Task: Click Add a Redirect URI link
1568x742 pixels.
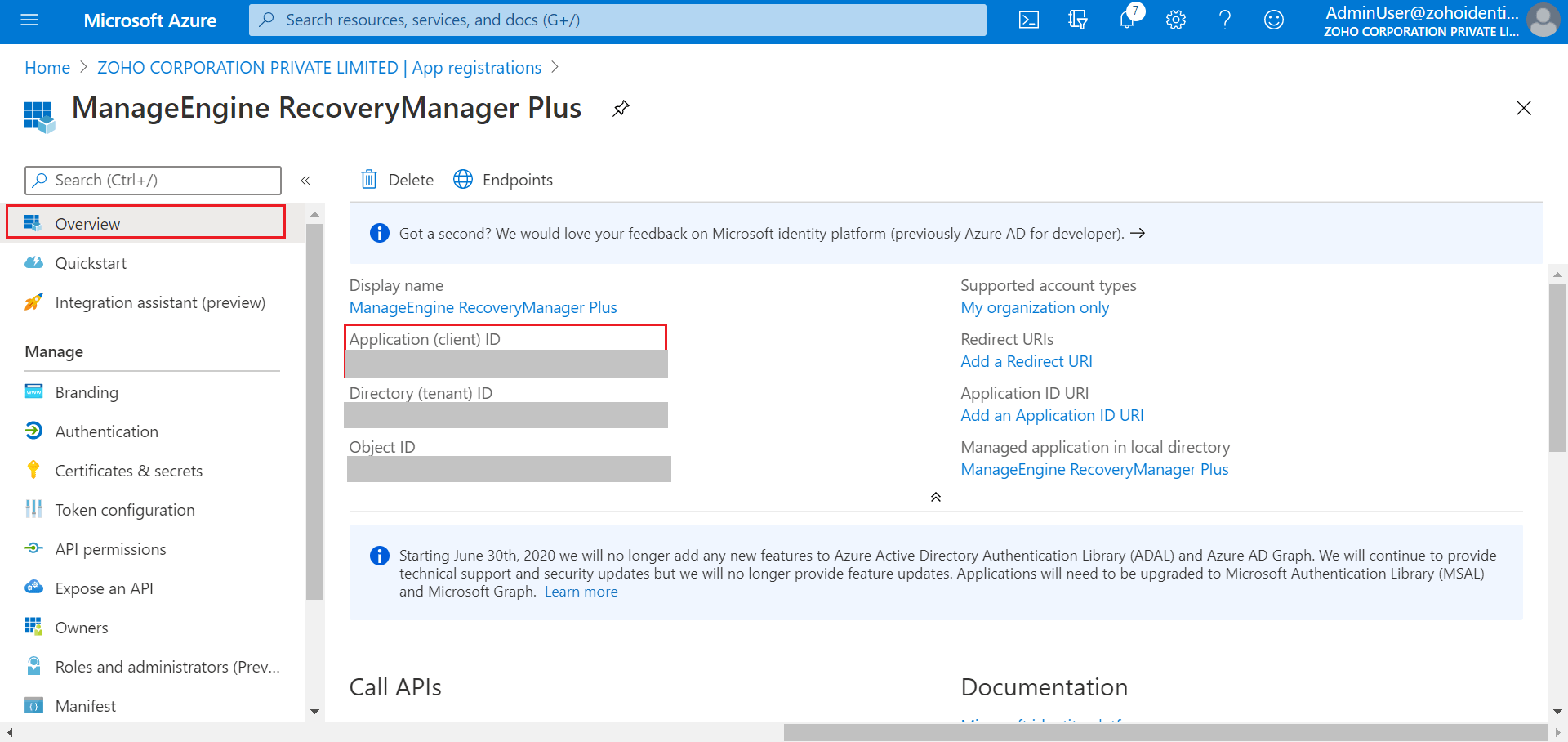Action: tap(1027, 361)
